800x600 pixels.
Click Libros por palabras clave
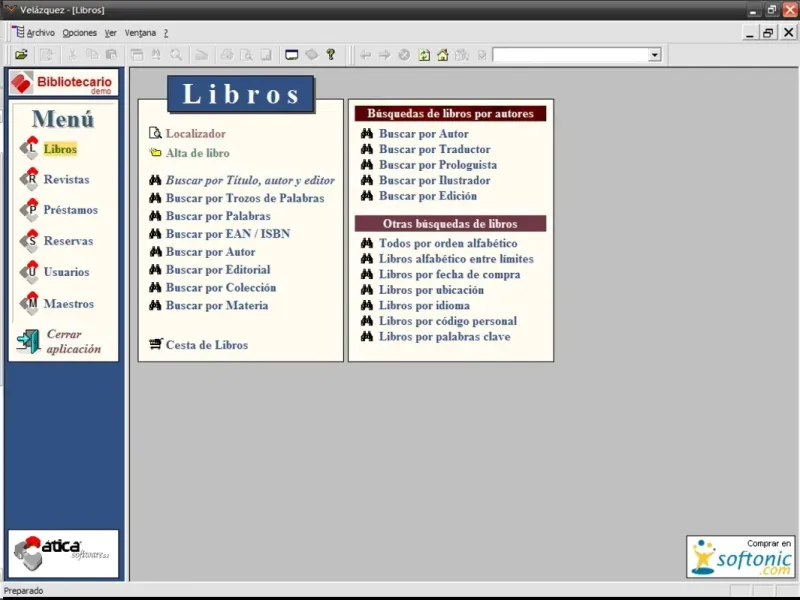click(x=444, y=337)
